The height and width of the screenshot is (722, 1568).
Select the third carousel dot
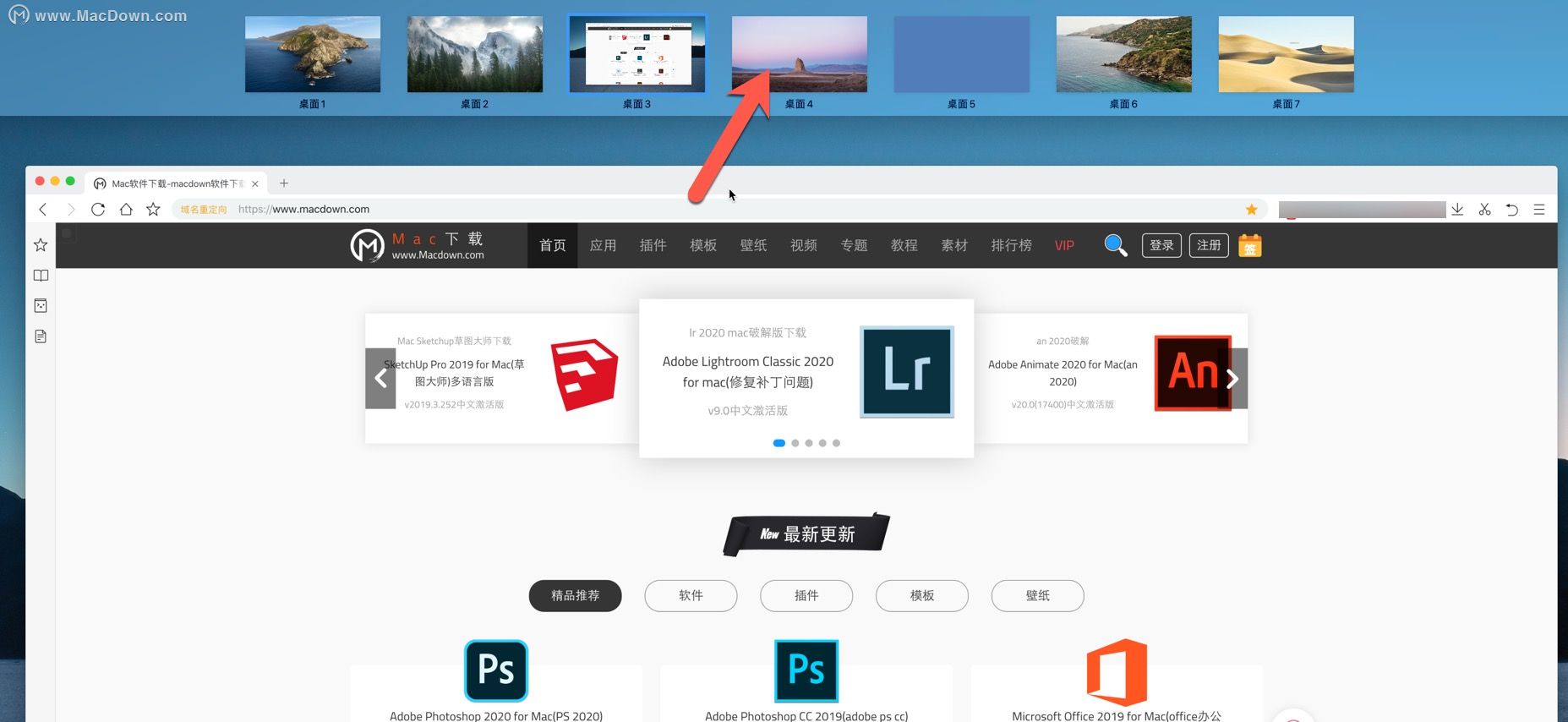click(809, 443)
